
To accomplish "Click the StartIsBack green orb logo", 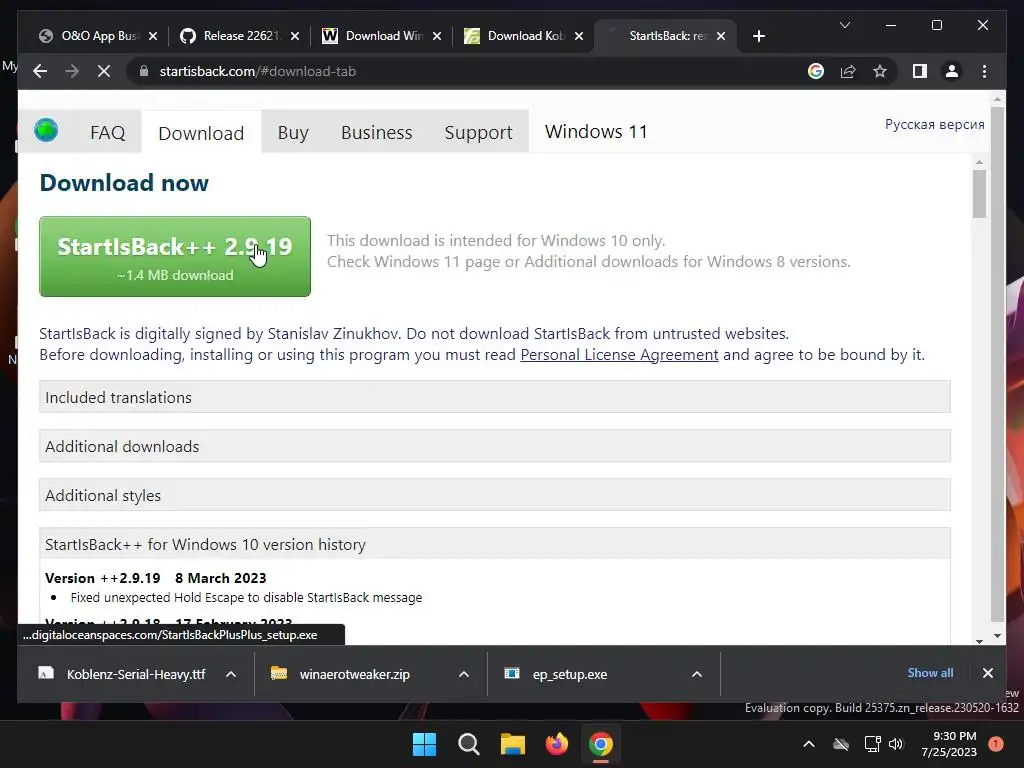I will pyautogui.click(x=46, y=130).
